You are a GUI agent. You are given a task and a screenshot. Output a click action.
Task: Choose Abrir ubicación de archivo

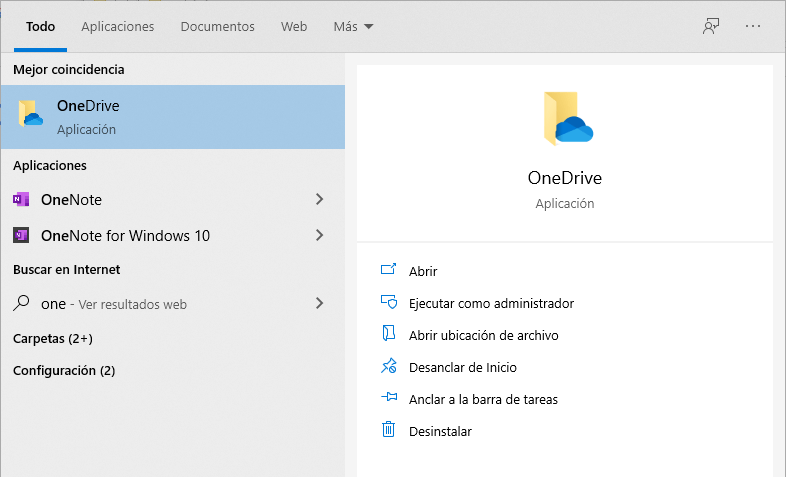pyautogui.click(x=483, y=335)
